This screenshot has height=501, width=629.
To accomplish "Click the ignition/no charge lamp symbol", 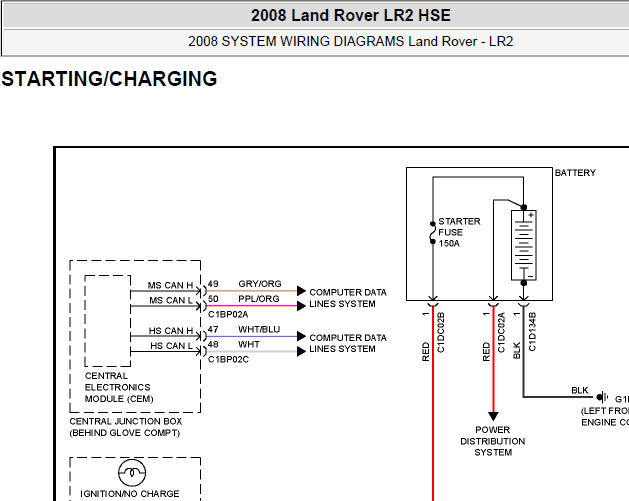I will pyautogui.click(x=132, y=472).
